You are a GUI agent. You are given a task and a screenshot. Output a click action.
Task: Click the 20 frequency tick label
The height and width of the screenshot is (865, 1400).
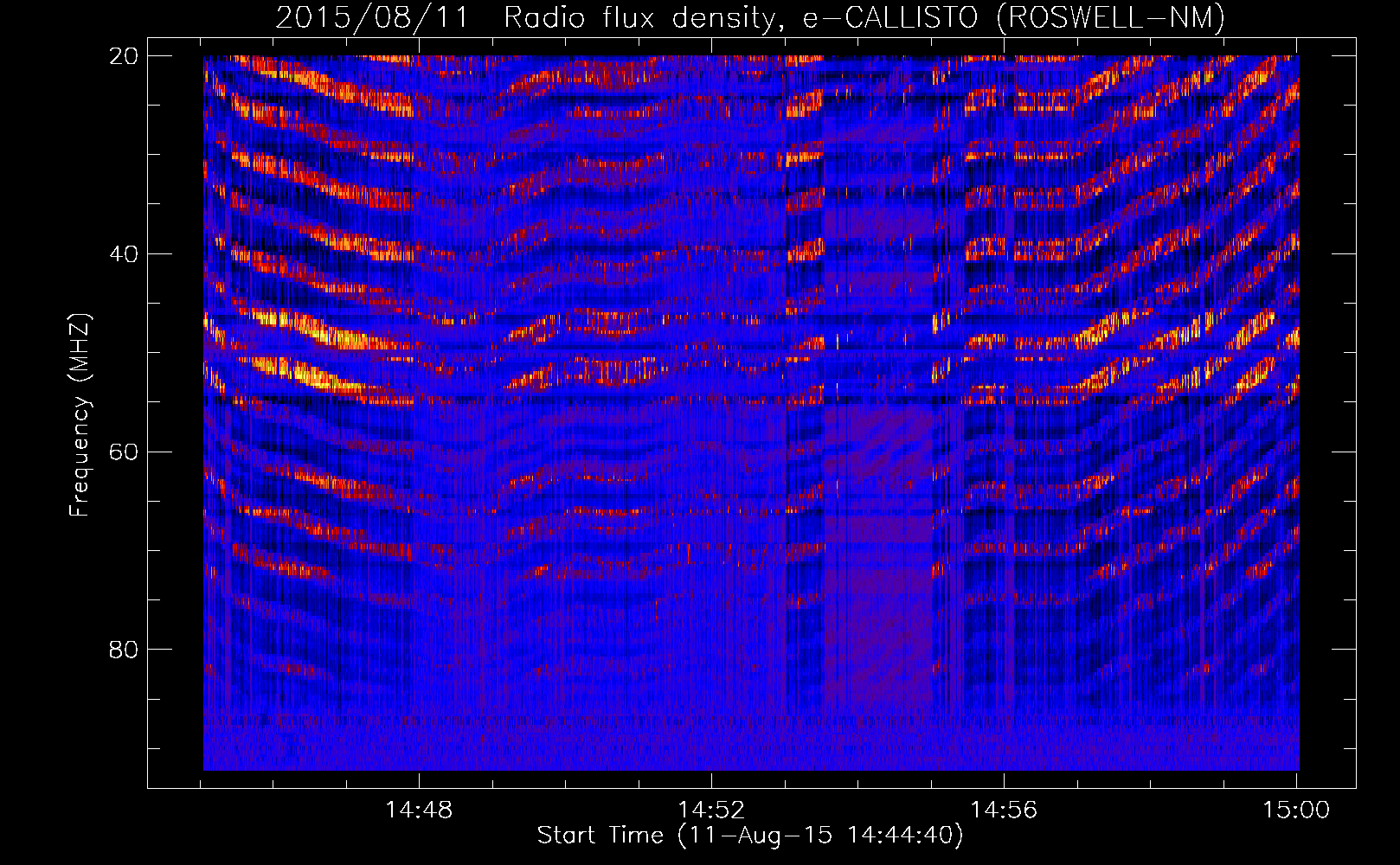[x=124, y=55]
